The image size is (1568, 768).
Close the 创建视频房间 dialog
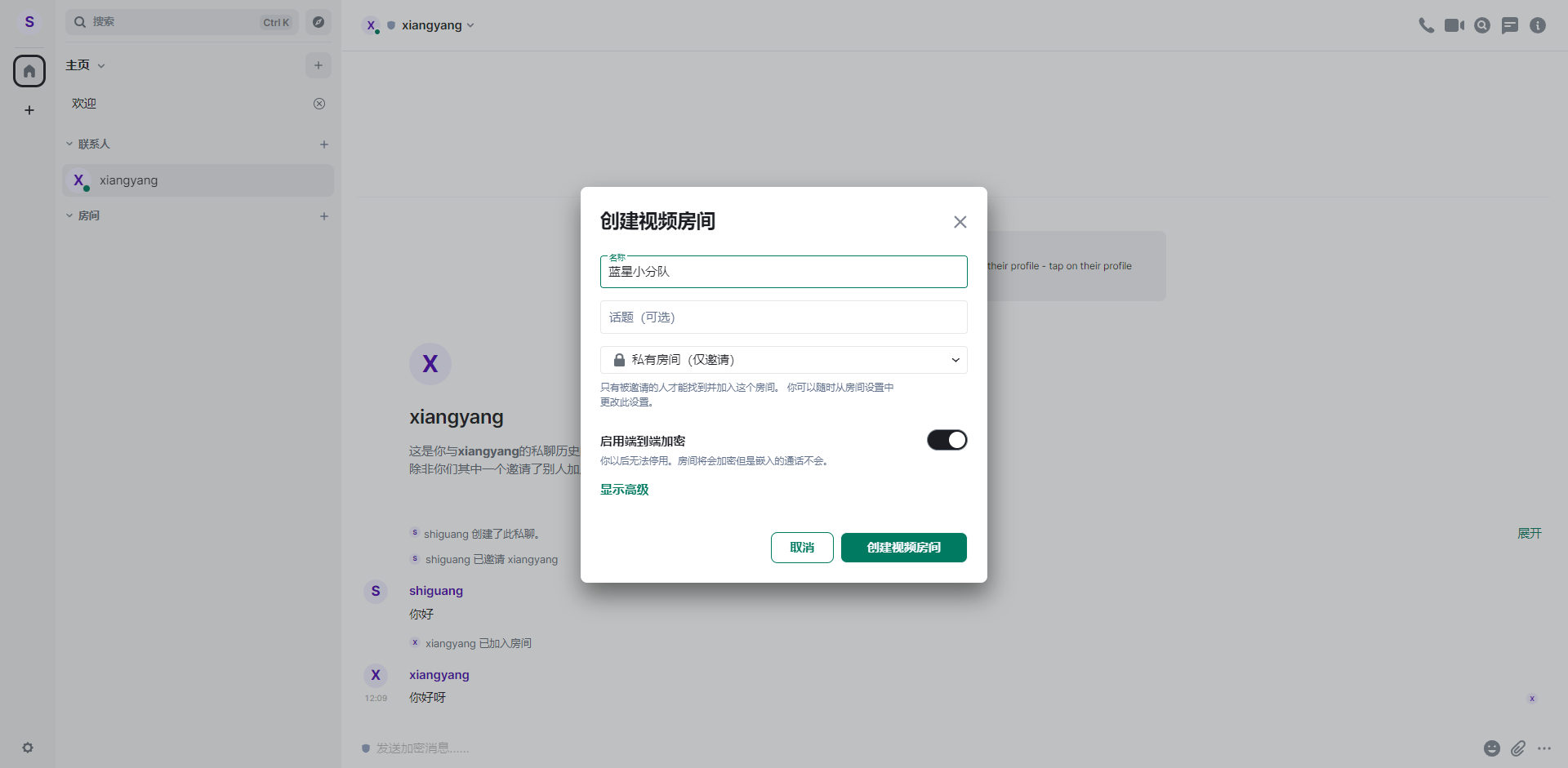960,222
